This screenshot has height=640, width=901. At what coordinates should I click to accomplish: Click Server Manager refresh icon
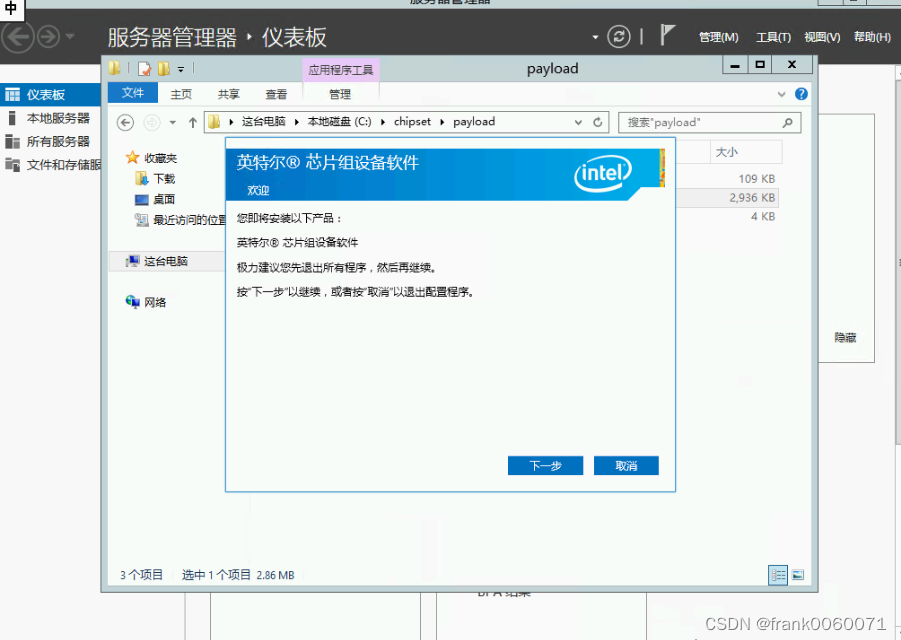[619, 37]
